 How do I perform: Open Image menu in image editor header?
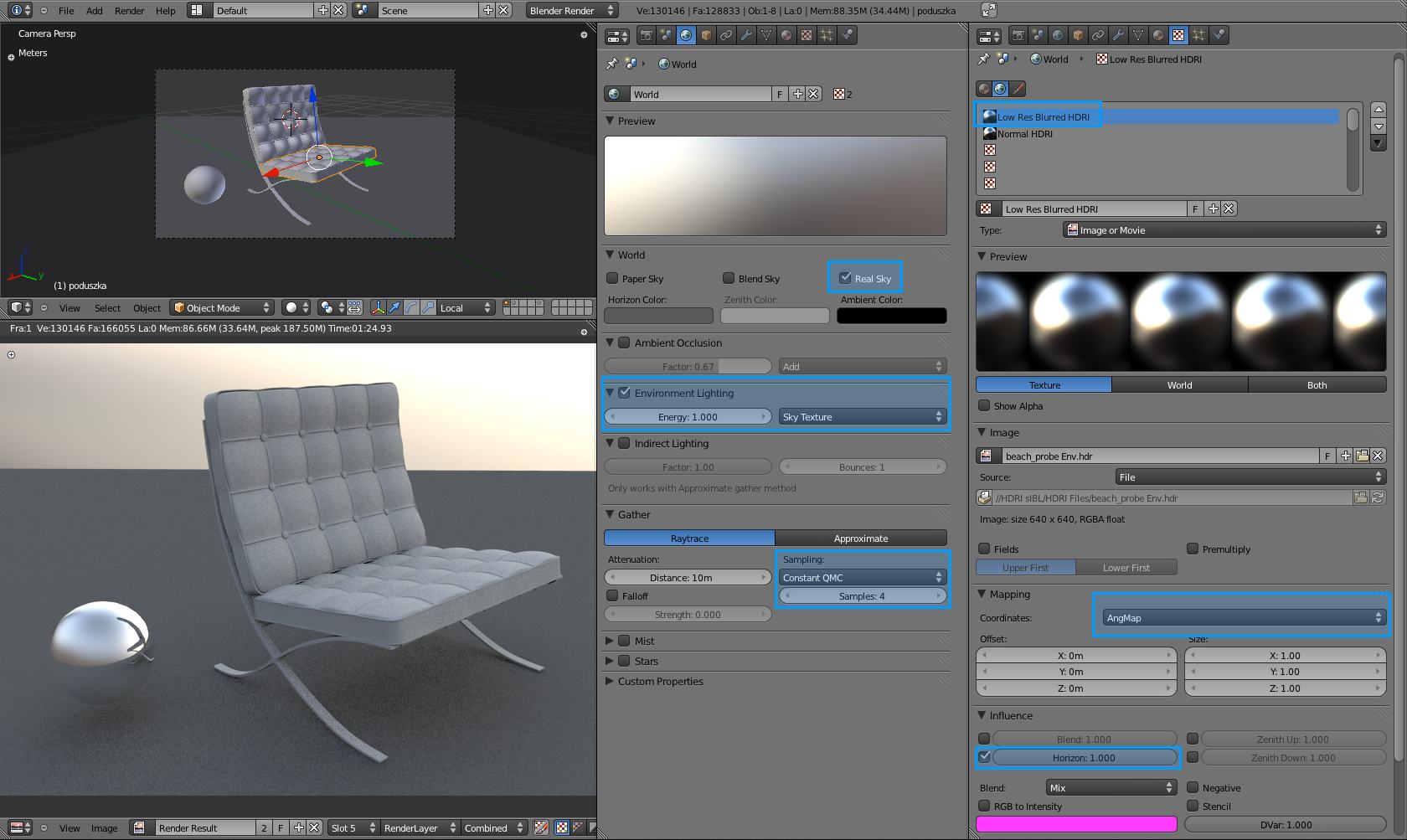tap(104, 828)
